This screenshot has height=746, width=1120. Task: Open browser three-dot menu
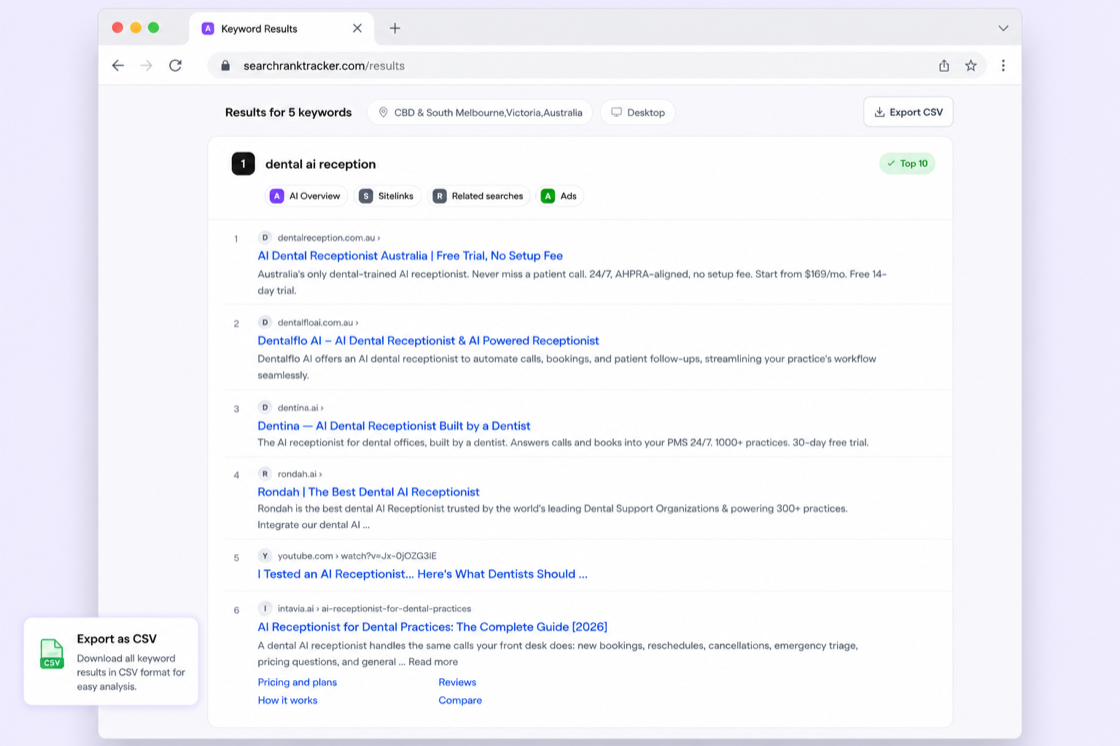[x=1003, y=66]
